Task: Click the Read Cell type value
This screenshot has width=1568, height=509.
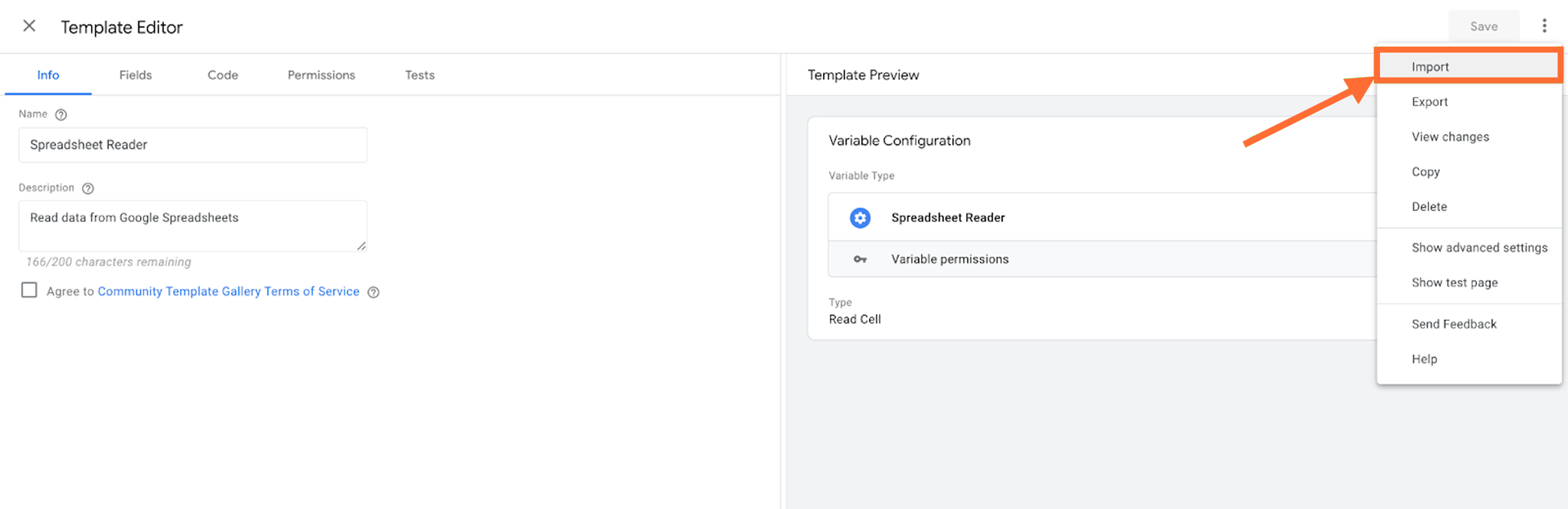Action: coord(855,319)
